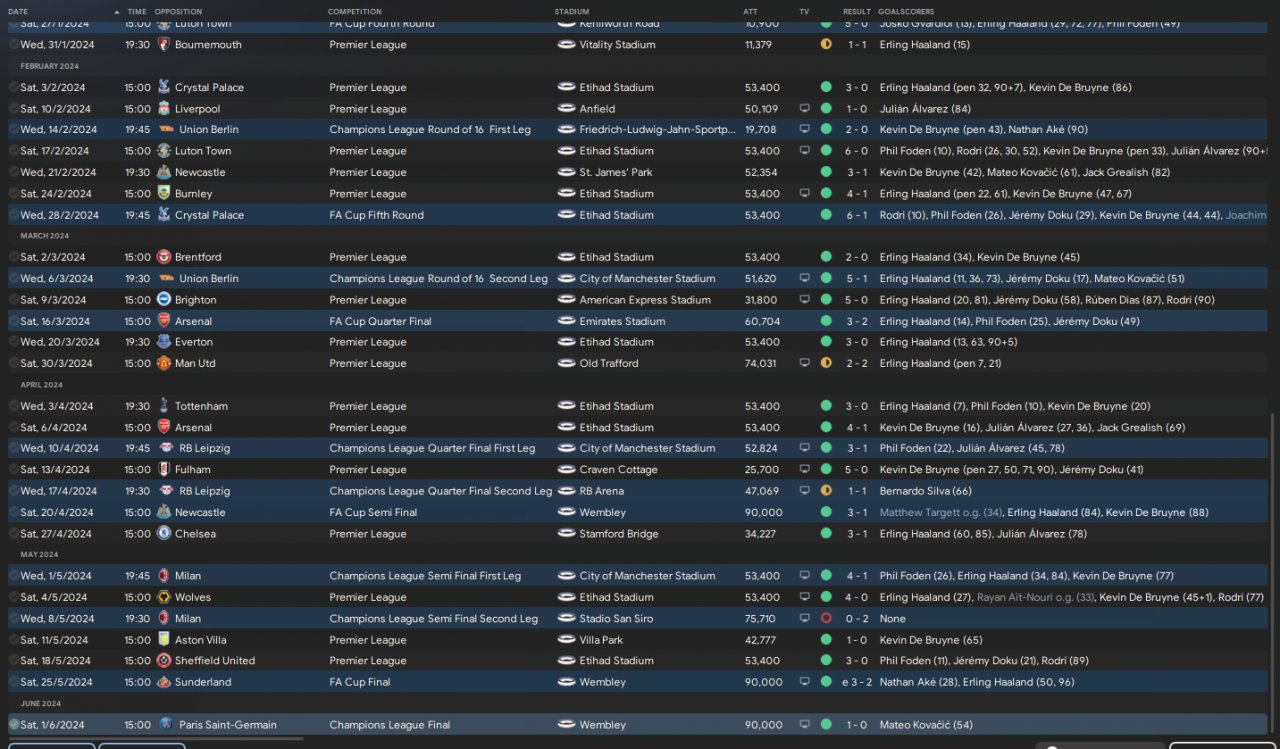Click the Emirates Stadium name
Viewport: 1280px width, 749px height.
[x=622, y=322]
